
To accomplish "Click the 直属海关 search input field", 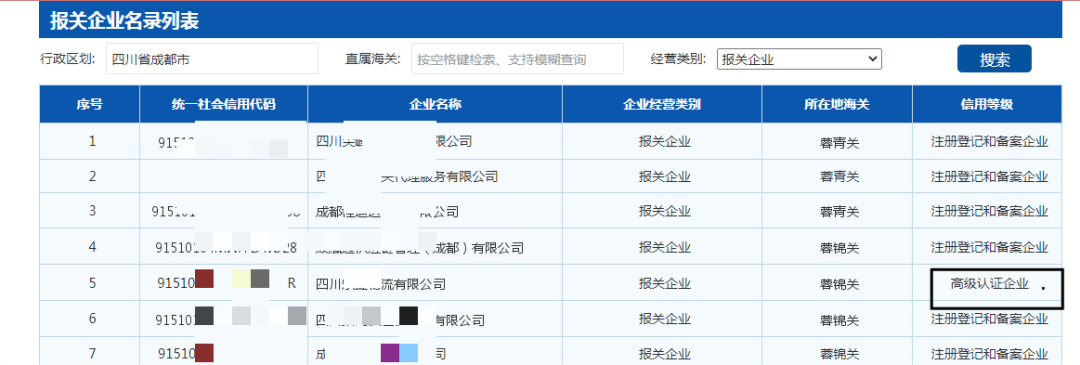I will [517, 59].
